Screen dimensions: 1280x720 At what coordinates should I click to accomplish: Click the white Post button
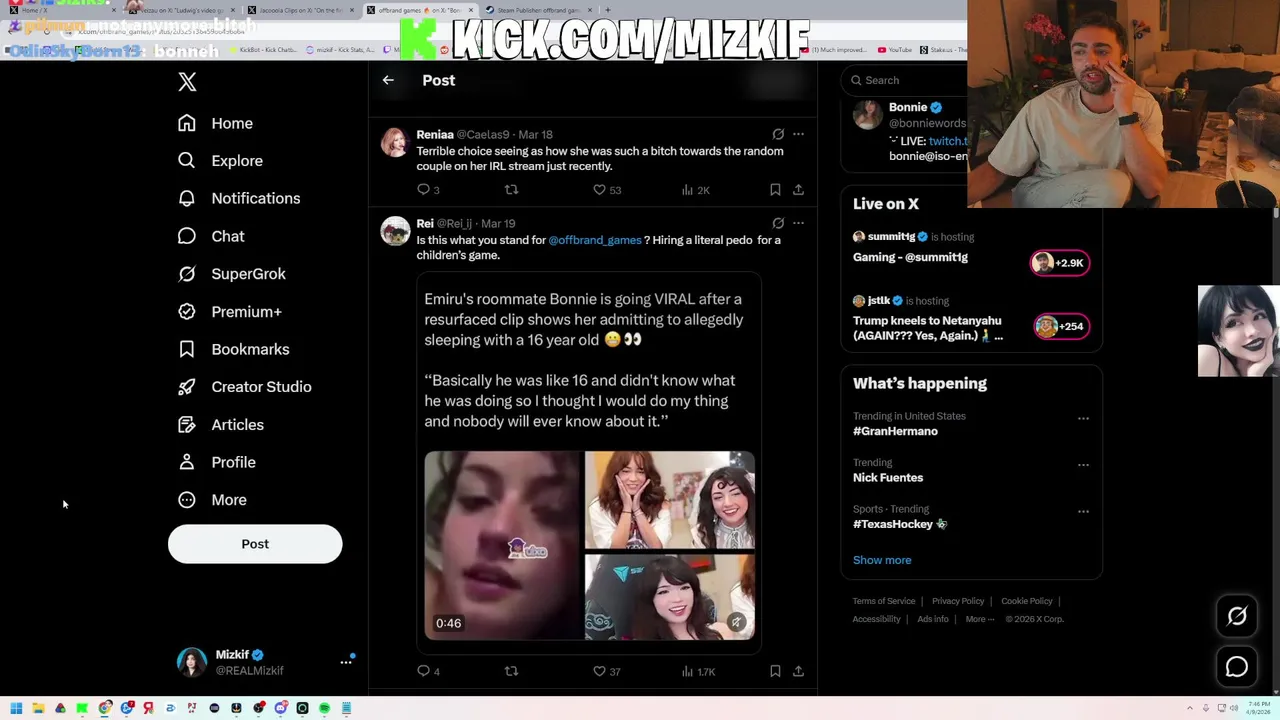pos(255,544)
